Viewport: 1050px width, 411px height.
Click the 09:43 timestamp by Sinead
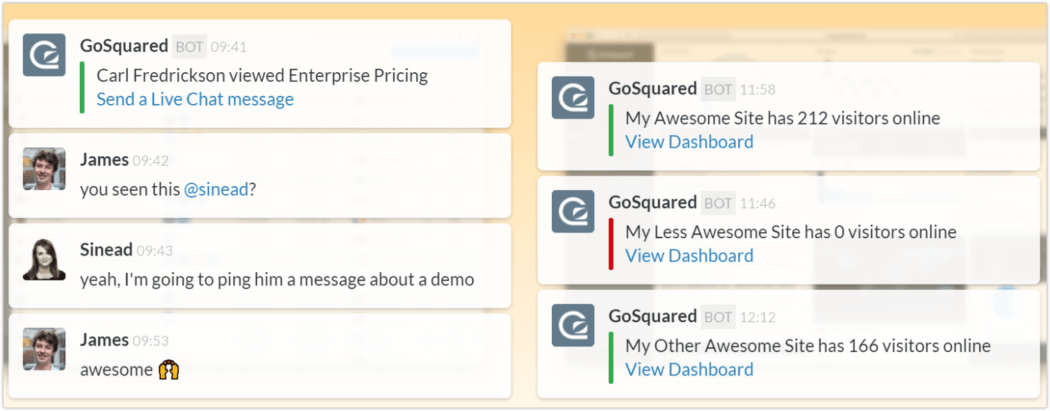pos(155,251)
